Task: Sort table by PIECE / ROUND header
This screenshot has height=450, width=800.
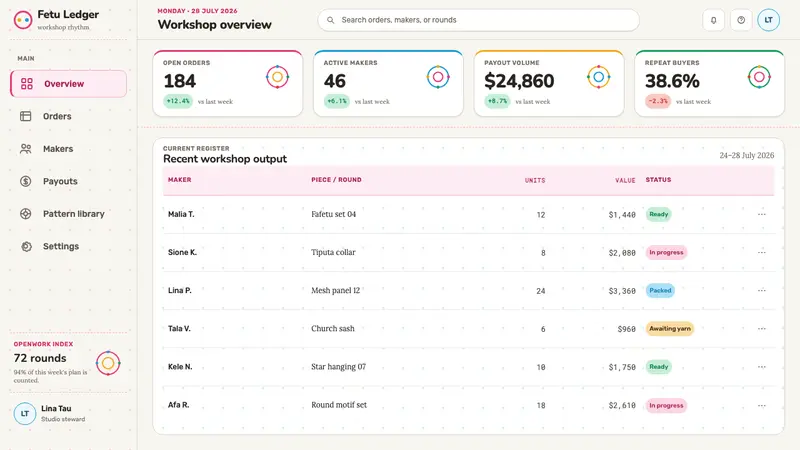Action: coord(336,180)
